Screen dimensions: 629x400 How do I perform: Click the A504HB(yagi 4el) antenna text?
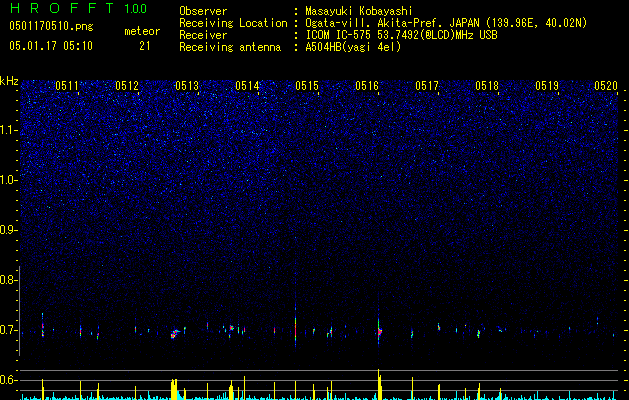pyautogui.click(x=353, y=47)
